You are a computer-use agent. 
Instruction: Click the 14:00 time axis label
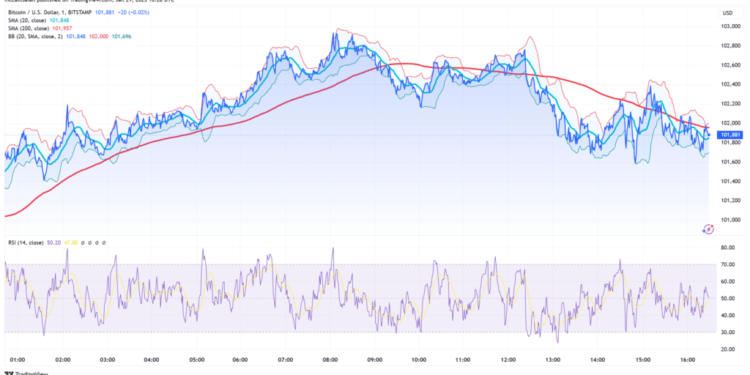pos(597,359)
